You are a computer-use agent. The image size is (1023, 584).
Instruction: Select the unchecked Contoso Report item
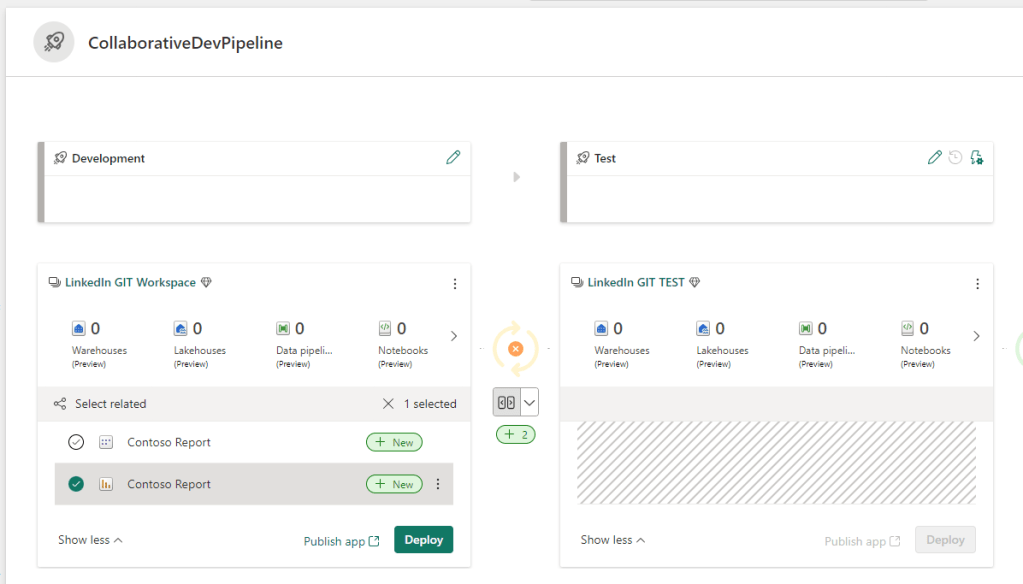75,441
